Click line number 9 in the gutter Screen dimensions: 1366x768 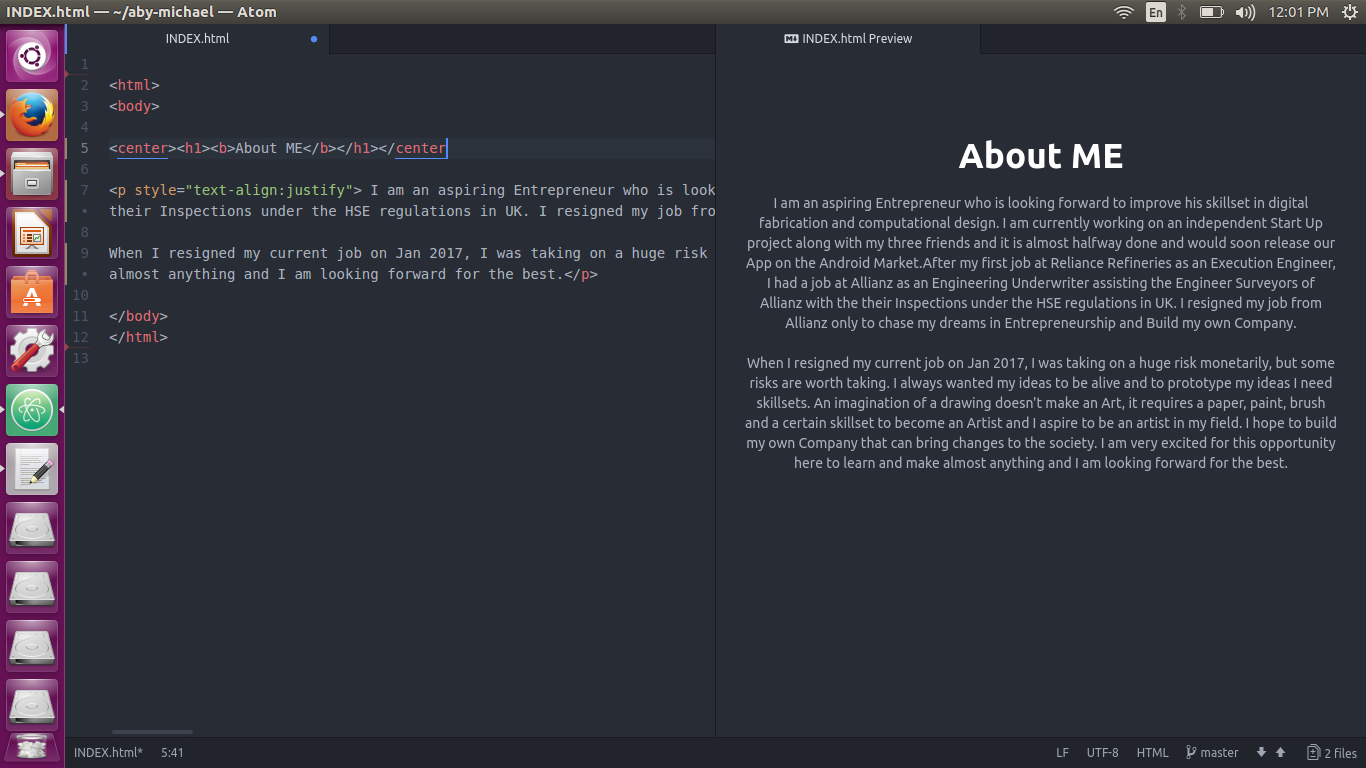pyautogui.click(x=85, y=253)
